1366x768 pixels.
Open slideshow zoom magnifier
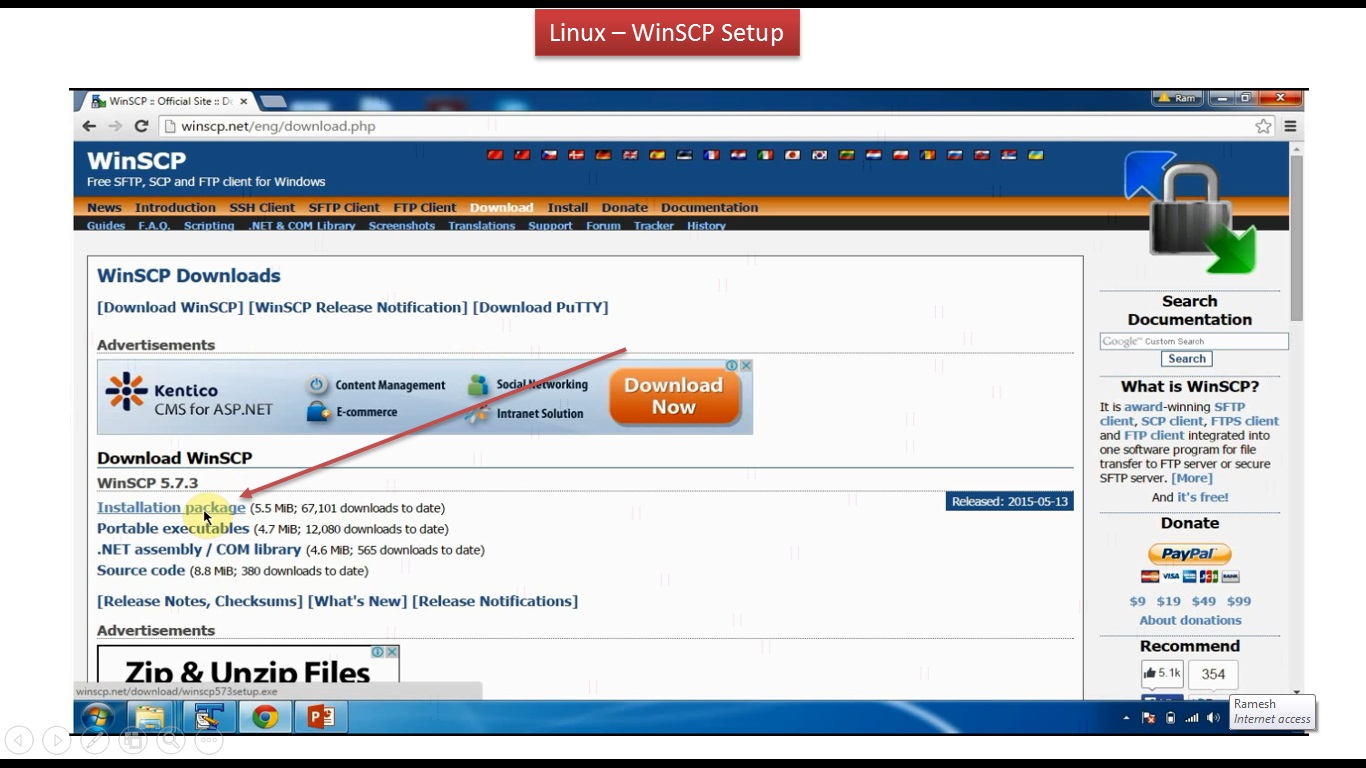pos(171,740)
